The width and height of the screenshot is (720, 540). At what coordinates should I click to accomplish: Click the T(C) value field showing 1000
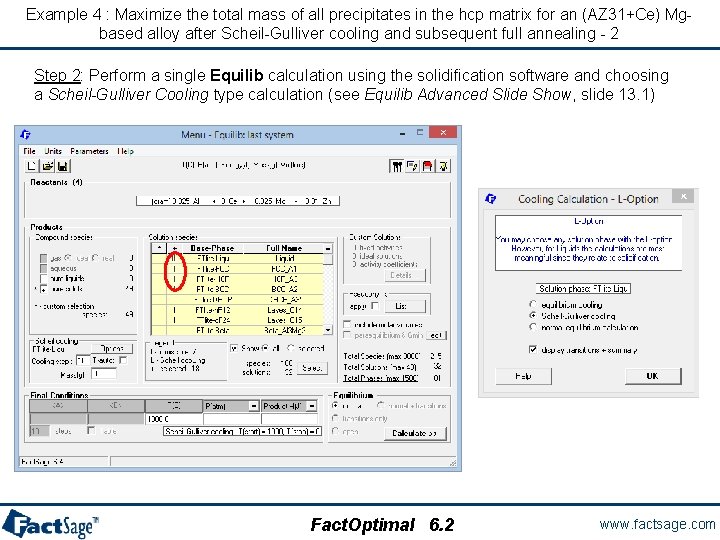[174, 419]
